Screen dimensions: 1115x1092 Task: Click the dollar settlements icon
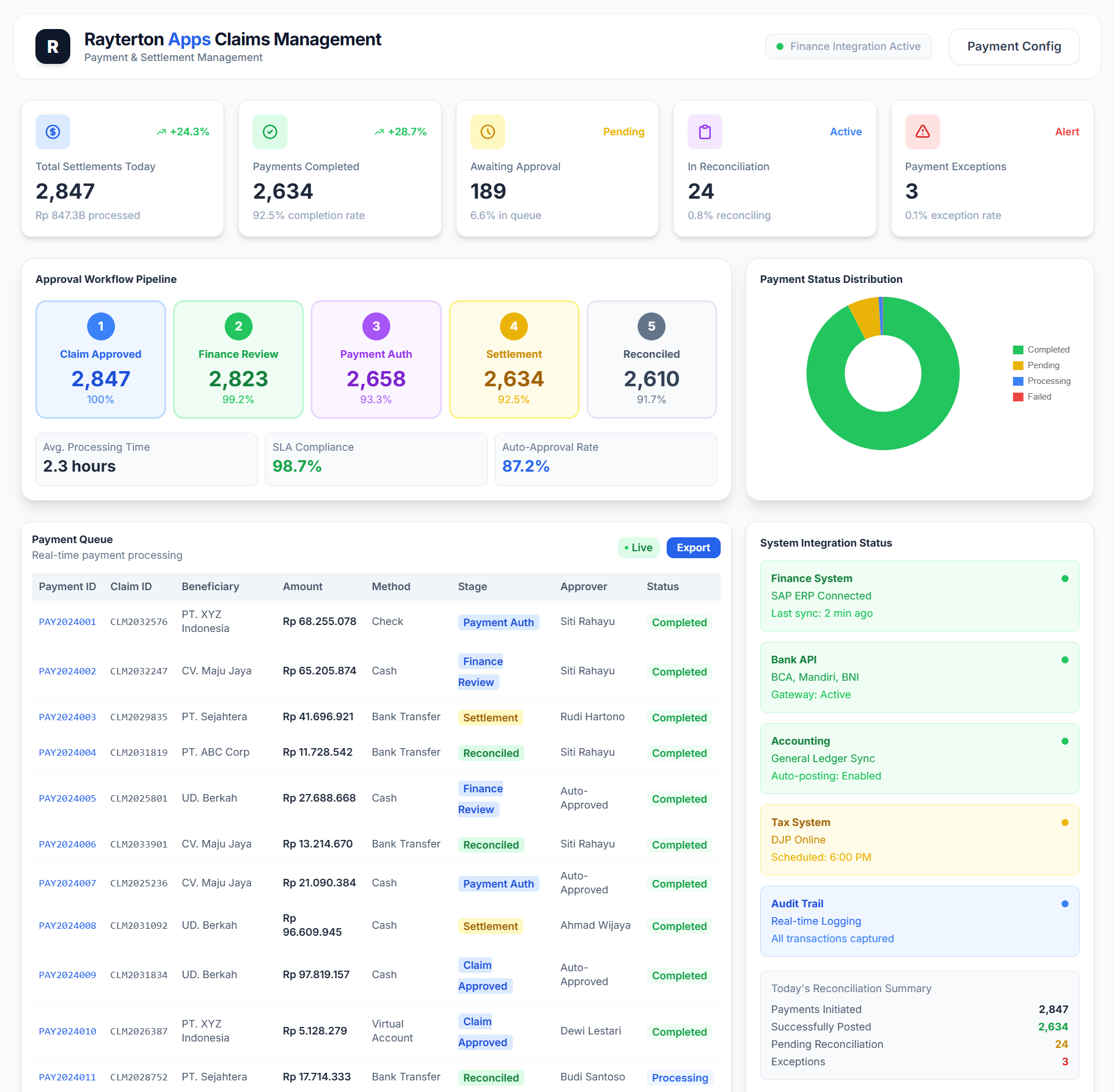(x=53, y=132)
